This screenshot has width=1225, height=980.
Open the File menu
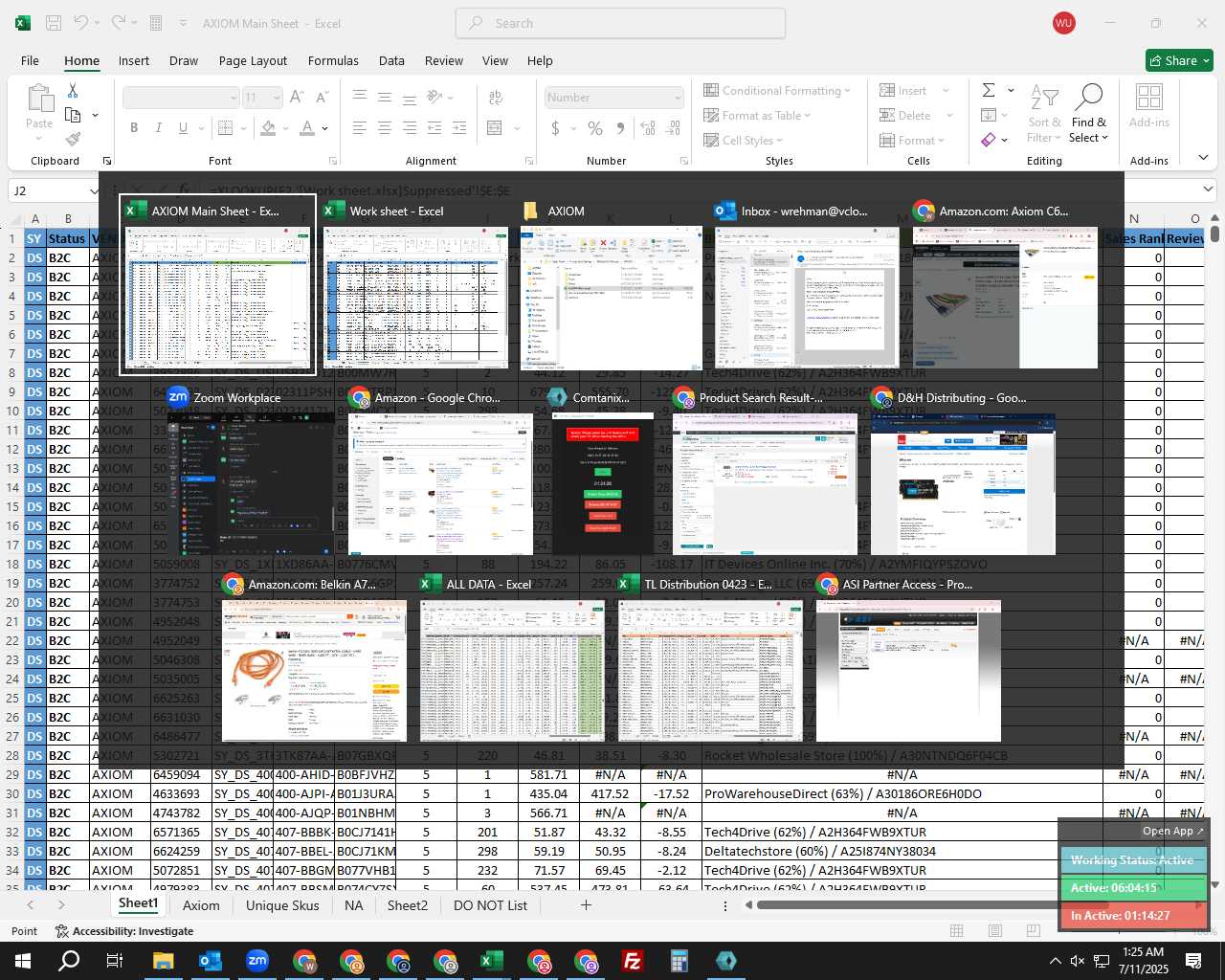(30, 60)
